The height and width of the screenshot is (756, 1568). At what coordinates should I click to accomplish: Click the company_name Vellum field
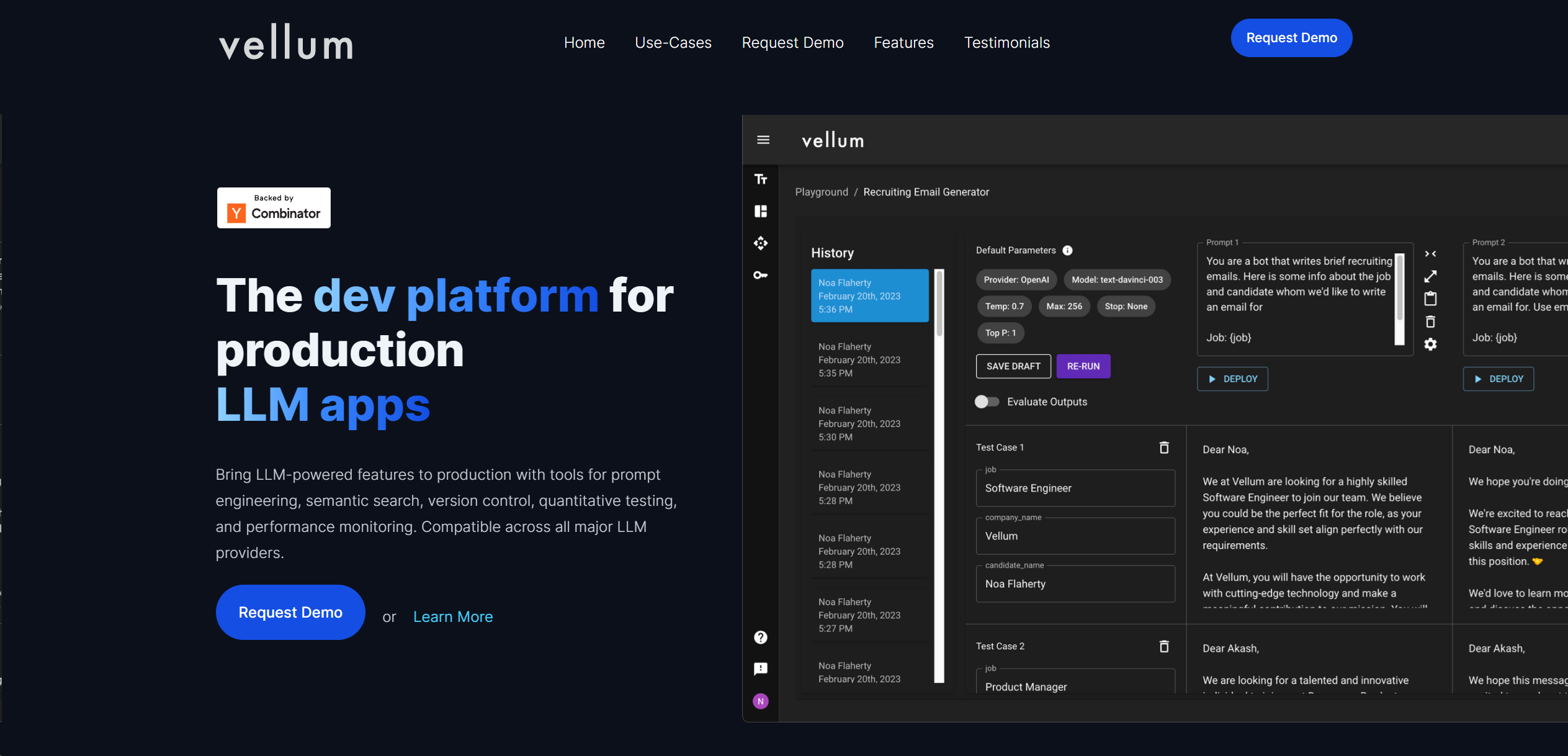click(x=1075, y=536)
